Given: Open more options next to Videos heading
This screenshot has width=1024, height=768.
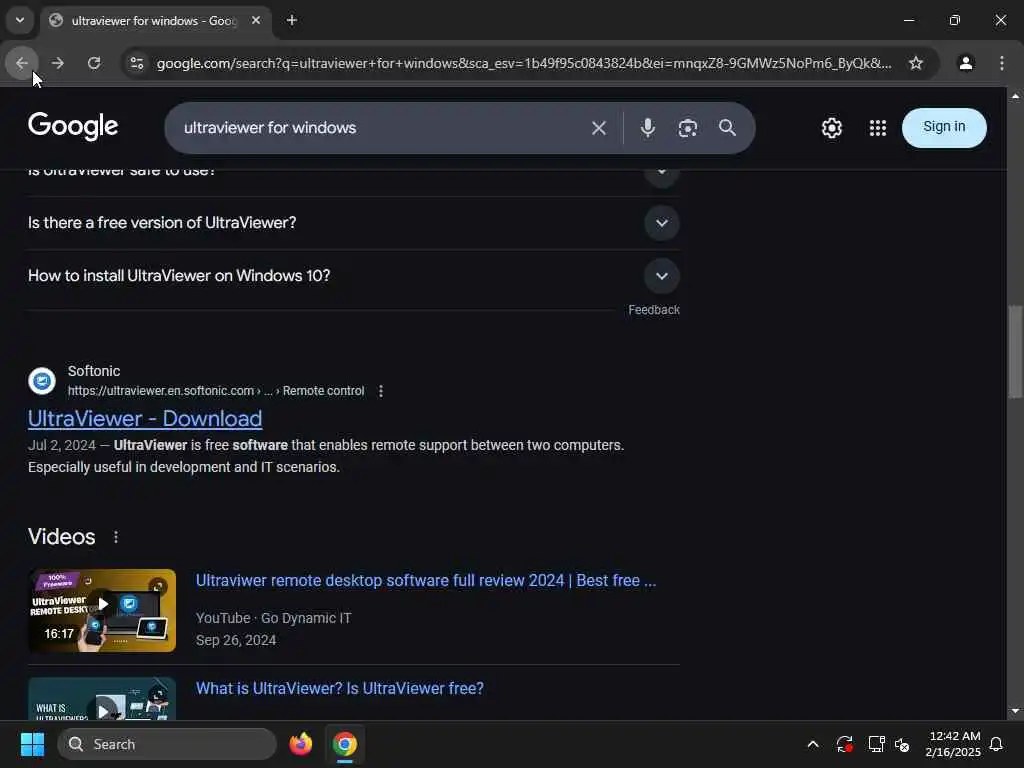Looking at the screenshot, I should click(116, 537).
